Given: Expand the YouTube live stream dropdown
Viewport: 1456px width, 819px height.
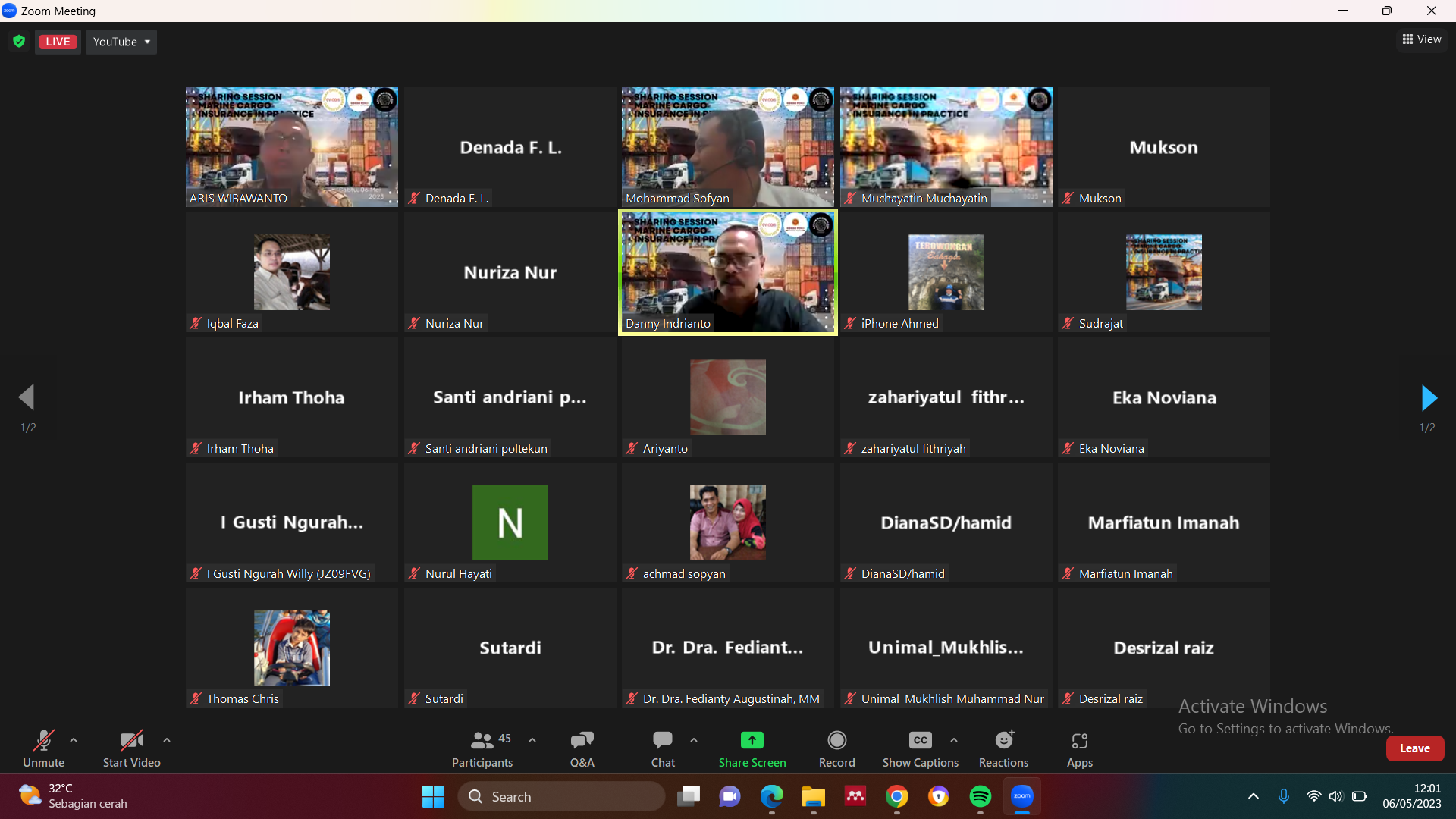Looking at the screenshot, I should click(x=121, y=42).
